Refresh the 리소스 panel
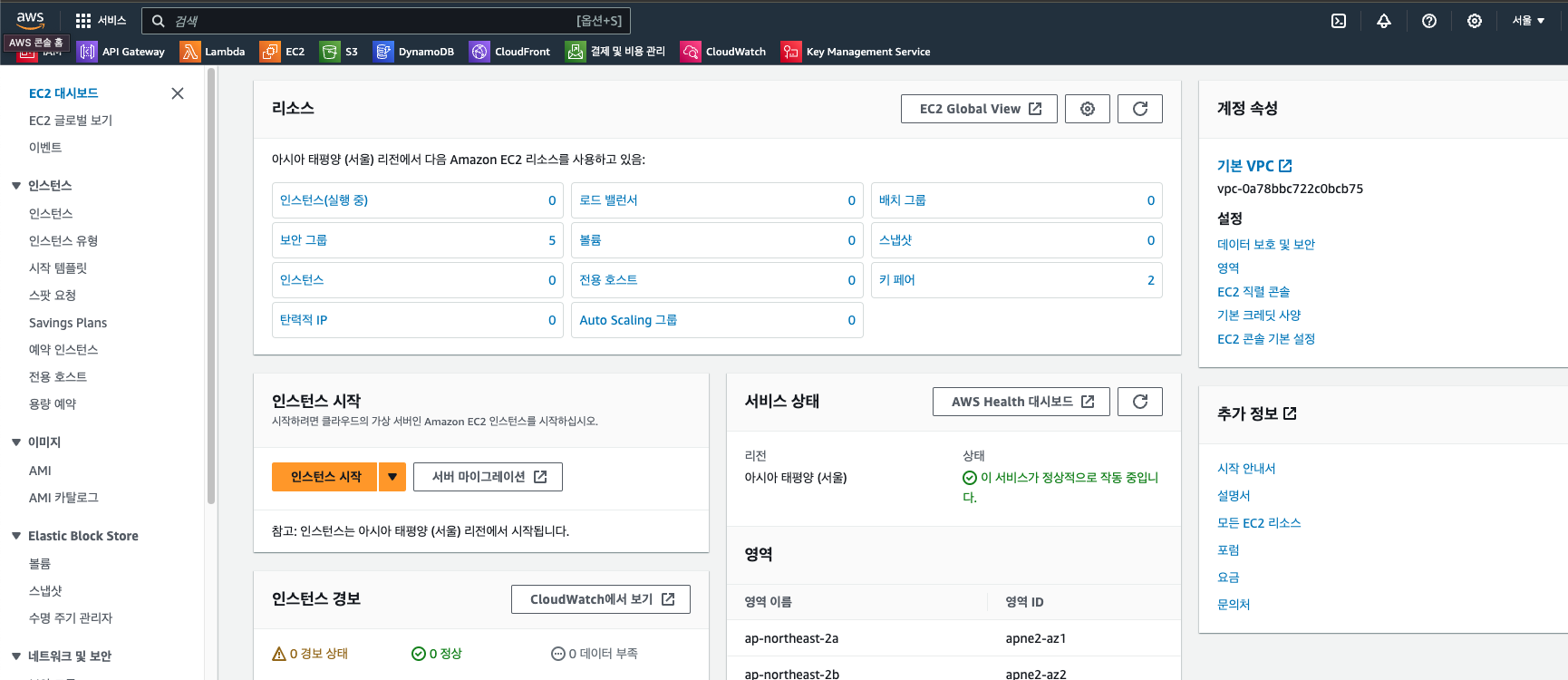The height and width of the screenshot is (680, 1568). [1140, 109]
